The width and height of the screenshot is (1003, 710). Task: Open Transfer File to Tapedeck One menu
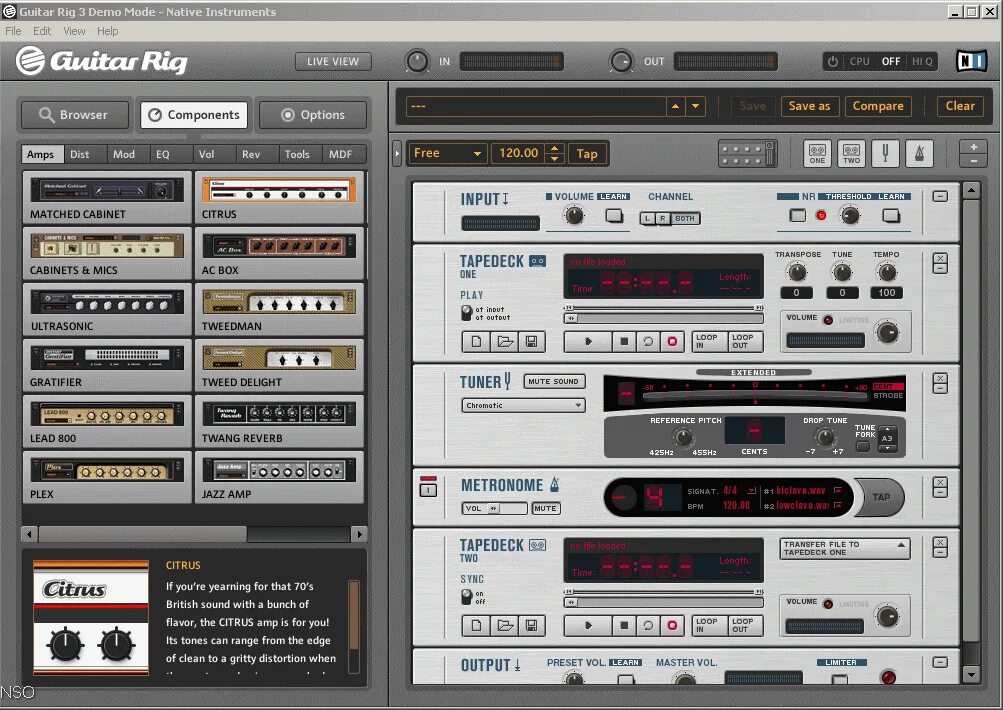click(x=844, y=549)
